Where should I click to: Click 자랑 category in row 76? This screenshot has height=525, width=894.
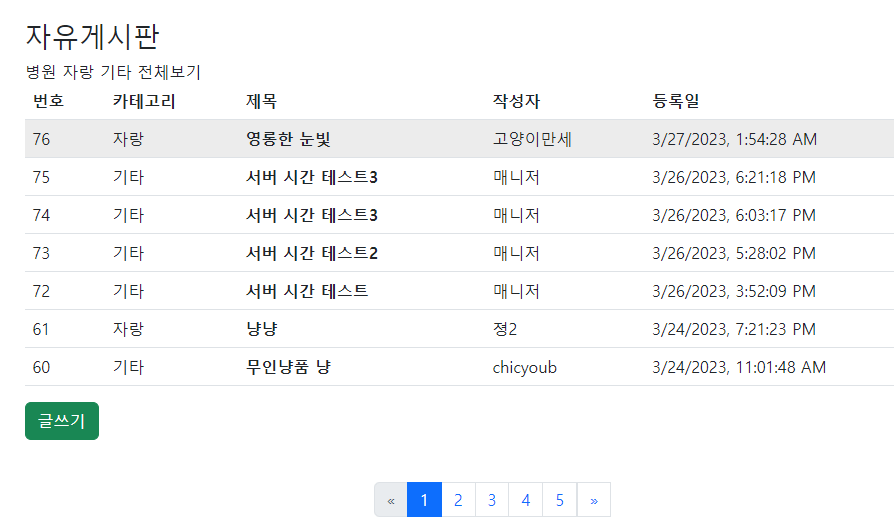click(x=128, y=139)
